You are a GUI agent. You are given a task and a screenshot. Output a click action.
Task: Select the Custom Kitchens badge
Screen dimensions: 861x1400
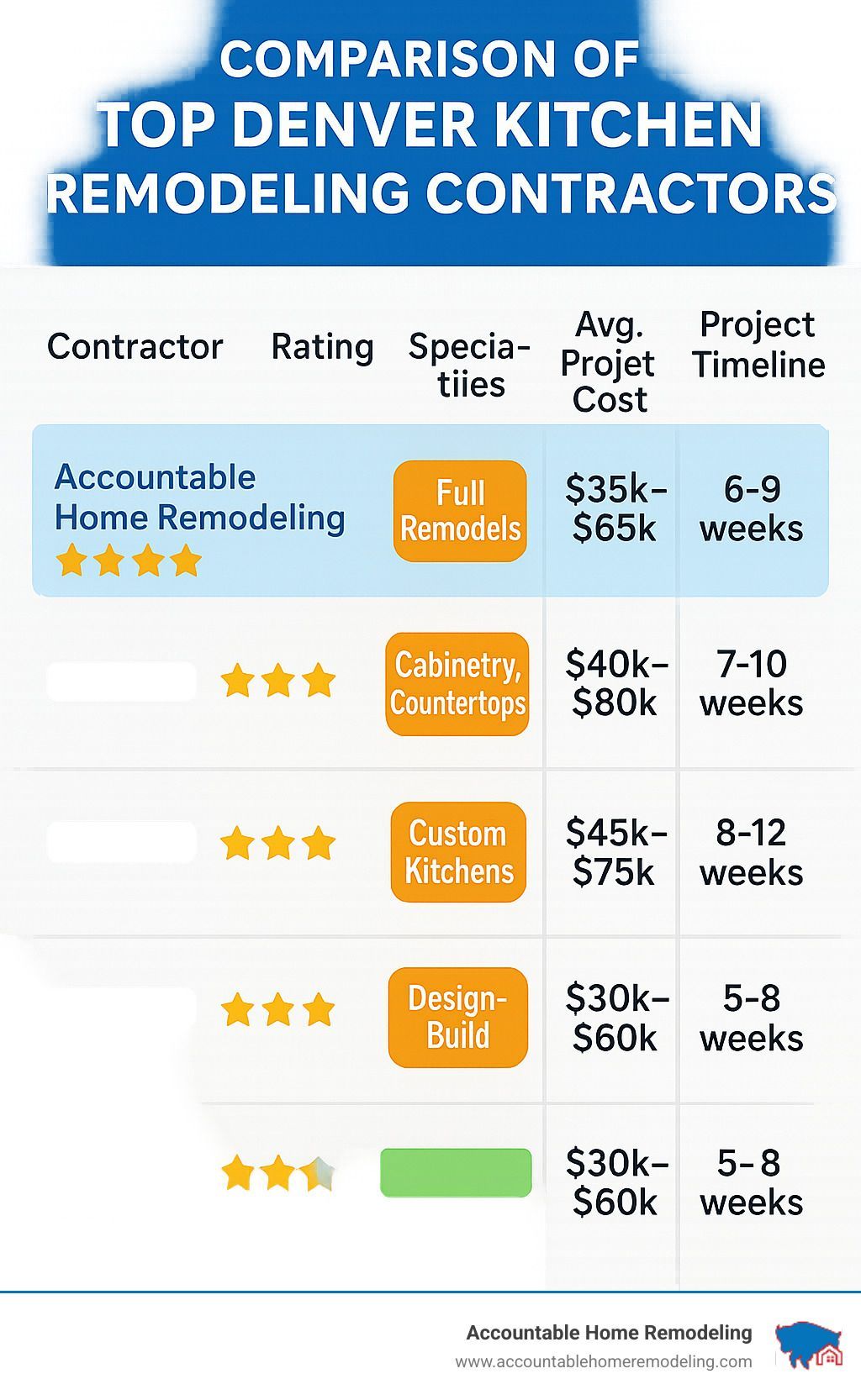[458, 852]
